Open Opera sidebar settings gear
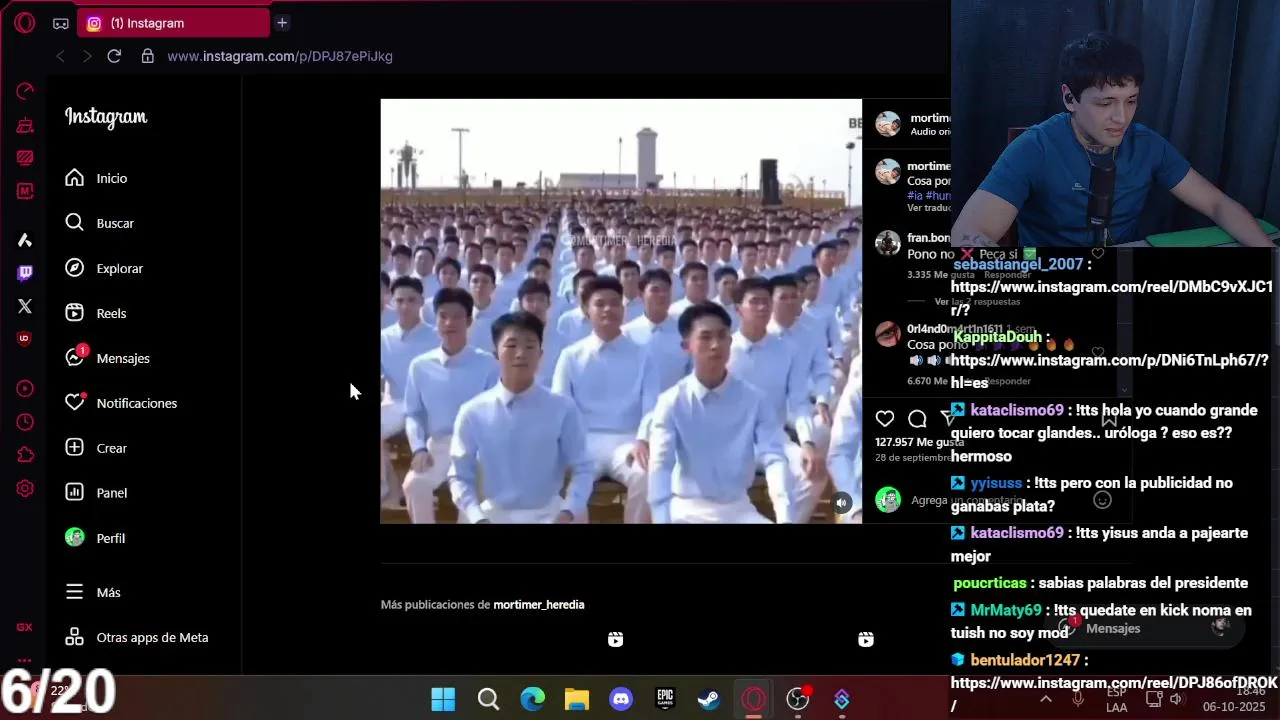The width and height of the screenshot is (1280, 720). [25, 489]
